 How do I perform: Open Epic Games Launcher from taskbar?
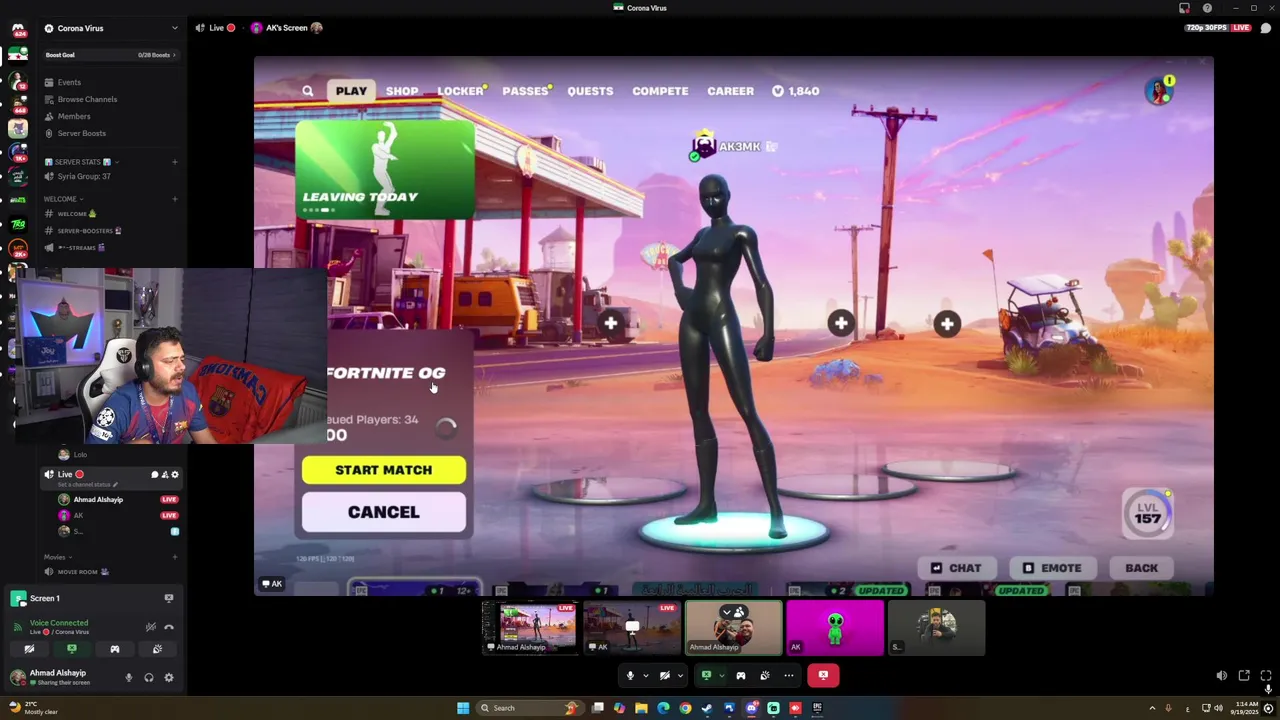pos(817,708)
